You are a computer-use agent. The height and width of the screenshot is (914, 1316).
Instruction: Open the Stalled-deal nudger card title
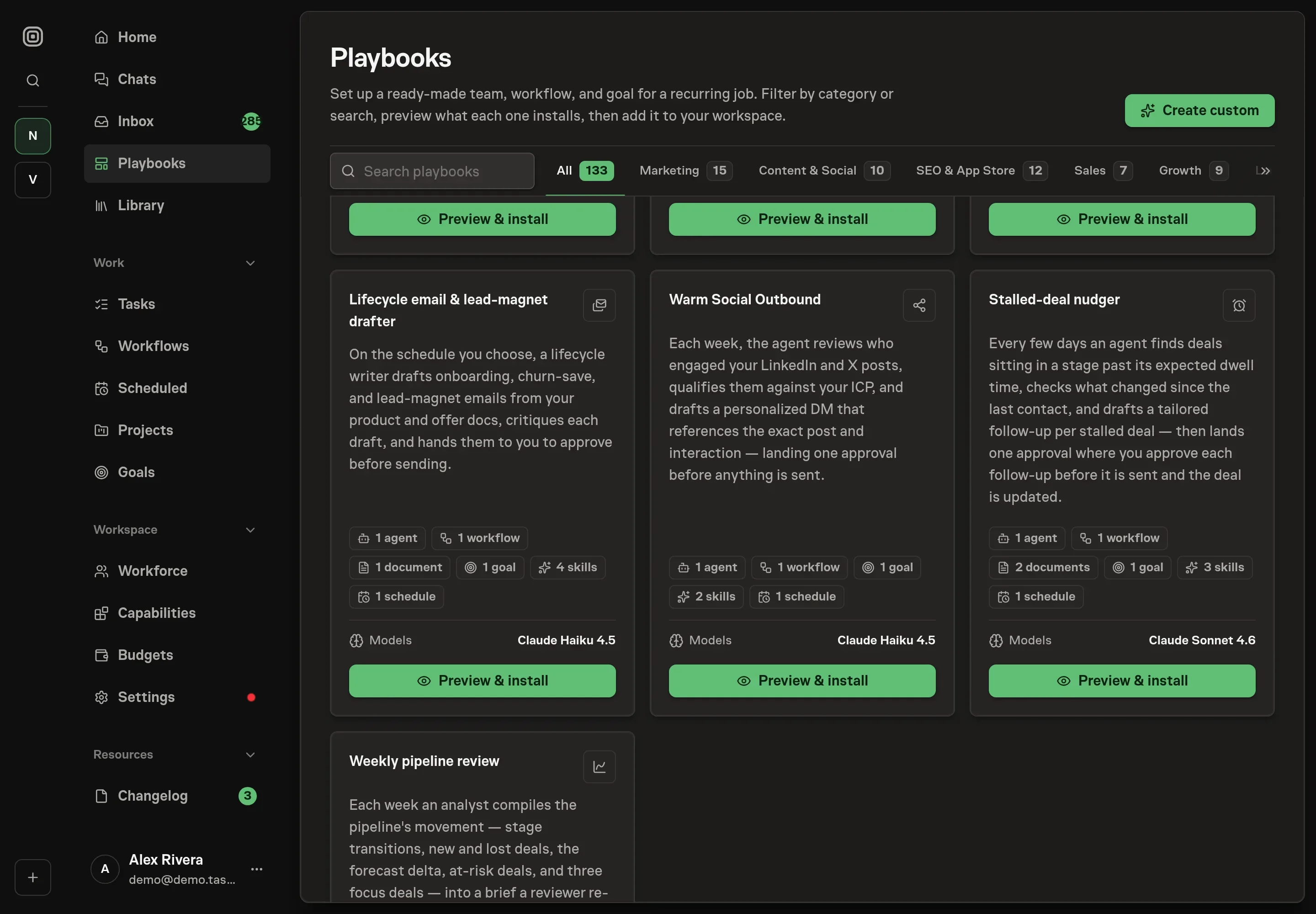pyautogui.click(x=1054, y=299)
